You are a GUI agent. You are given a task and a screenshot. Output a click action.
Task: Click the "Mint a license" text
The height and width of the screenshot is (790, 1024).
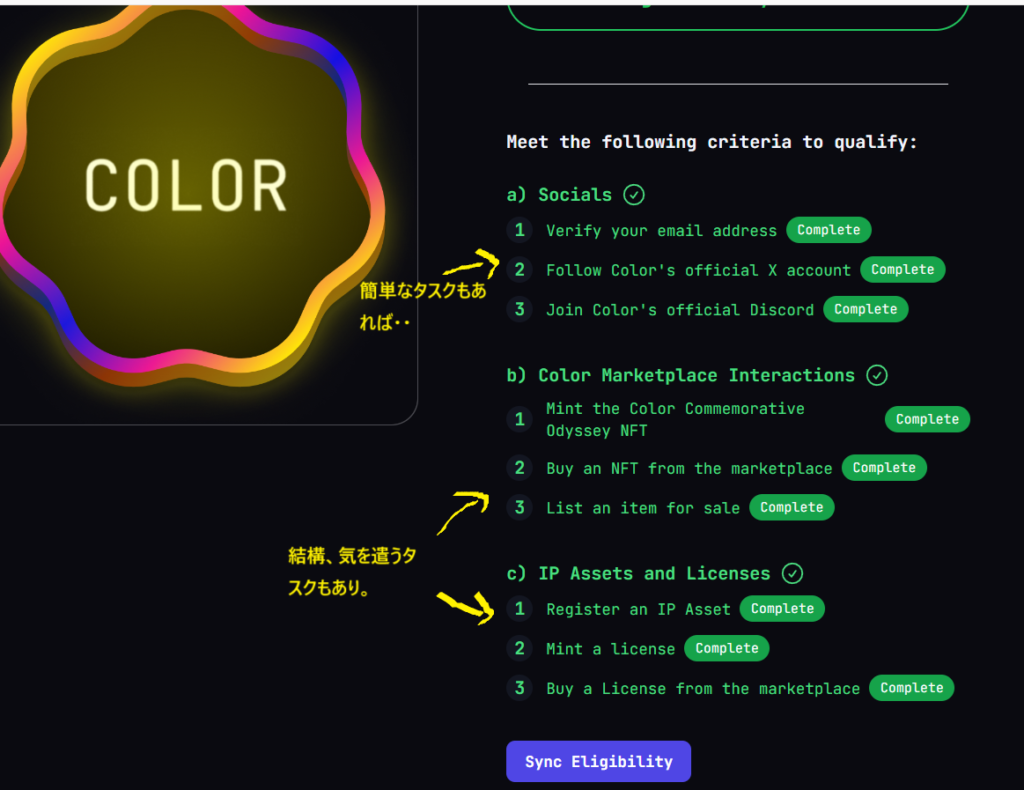611,649
